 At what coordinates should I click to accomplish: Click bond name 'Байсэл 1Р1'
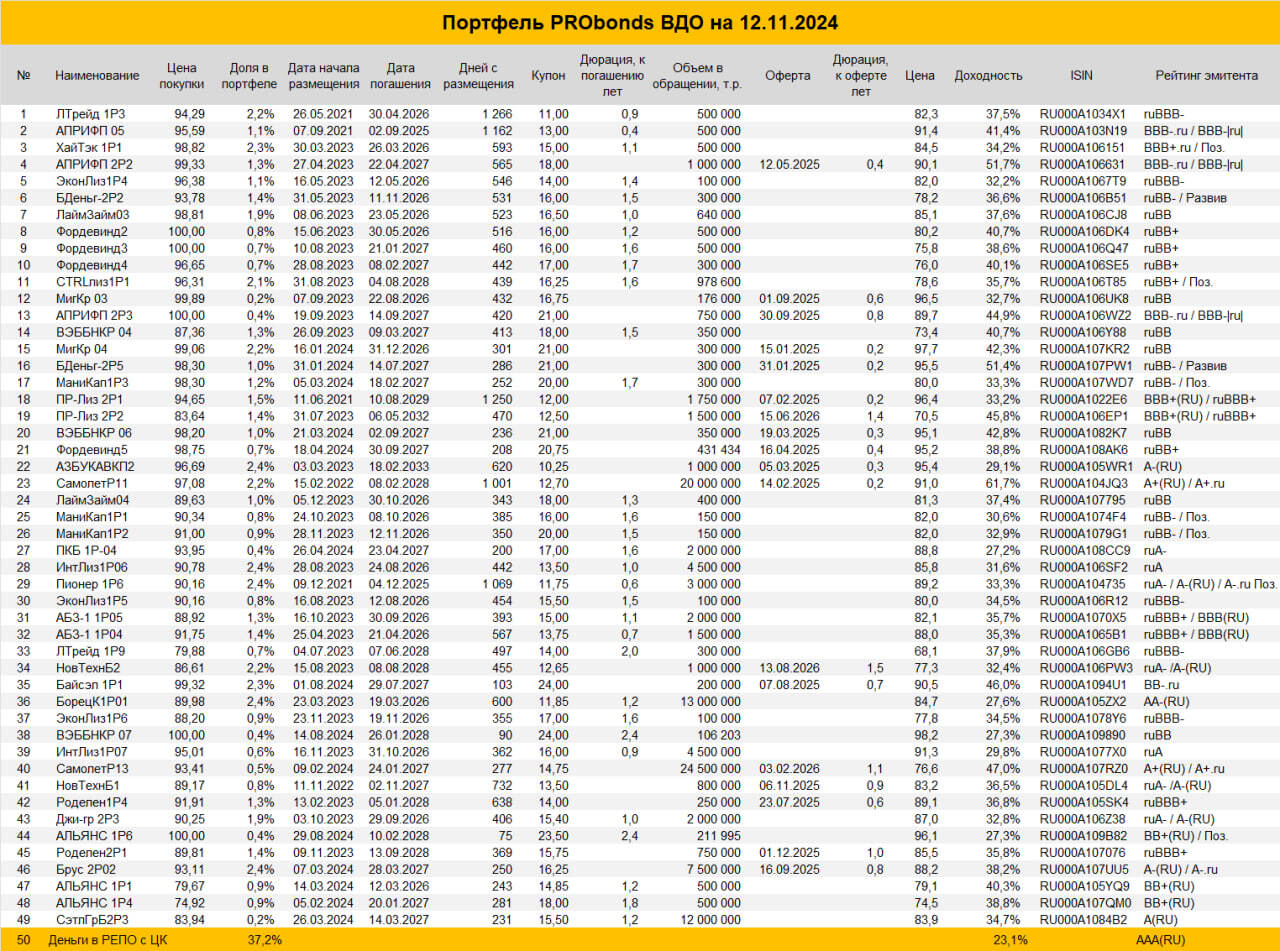pyautogui.click(x=89, y=684)
